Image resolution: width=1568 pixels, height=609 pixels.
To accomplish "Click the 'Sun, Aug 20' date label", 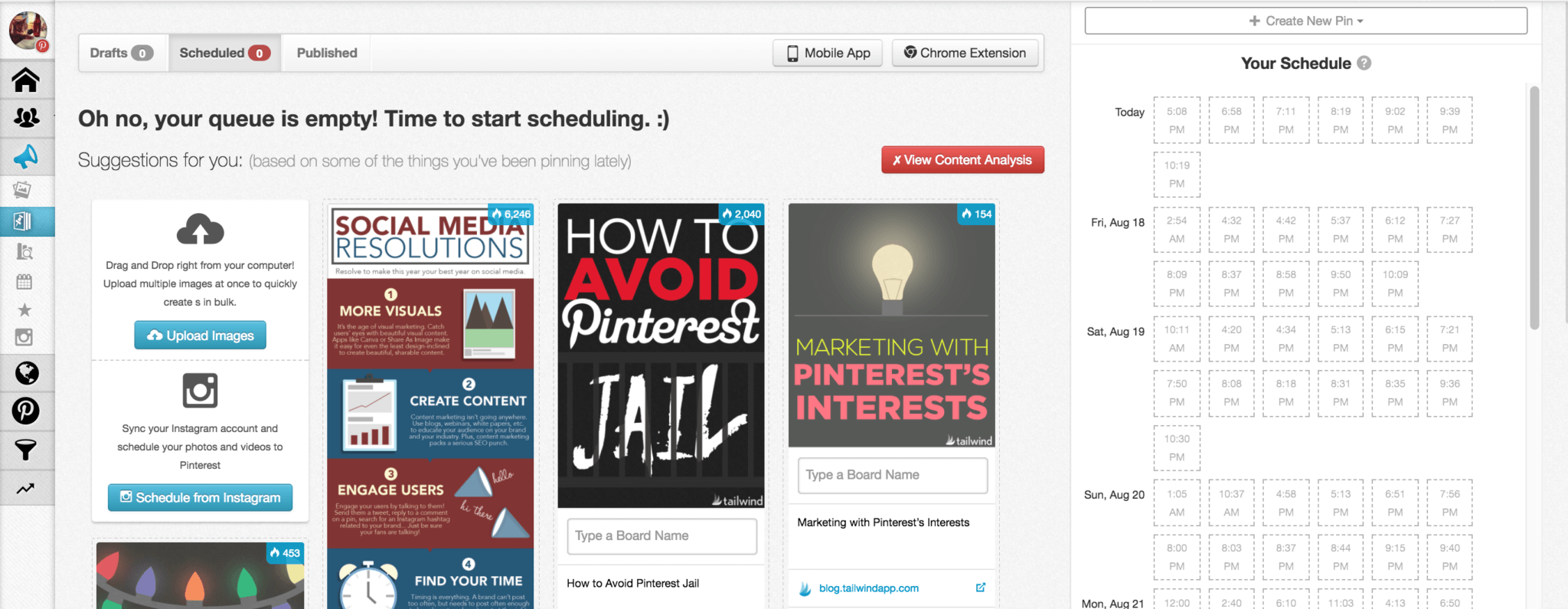I will (1114, 495).
